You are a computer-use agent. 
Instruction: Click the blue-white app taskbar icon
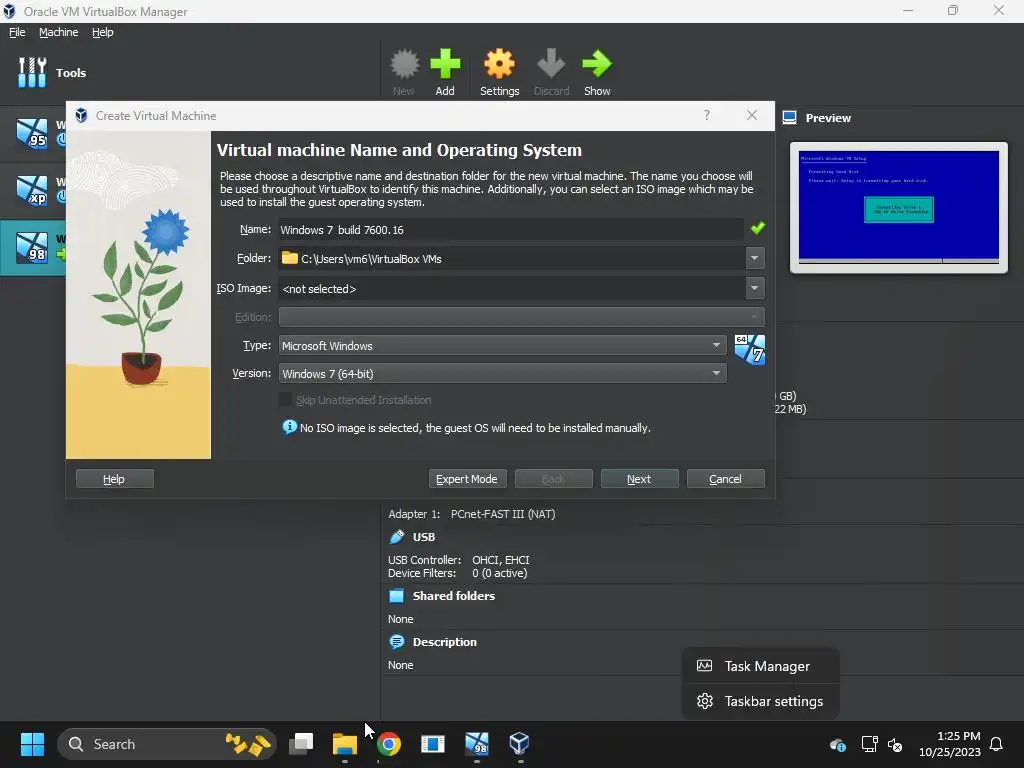tap(432, 744)
